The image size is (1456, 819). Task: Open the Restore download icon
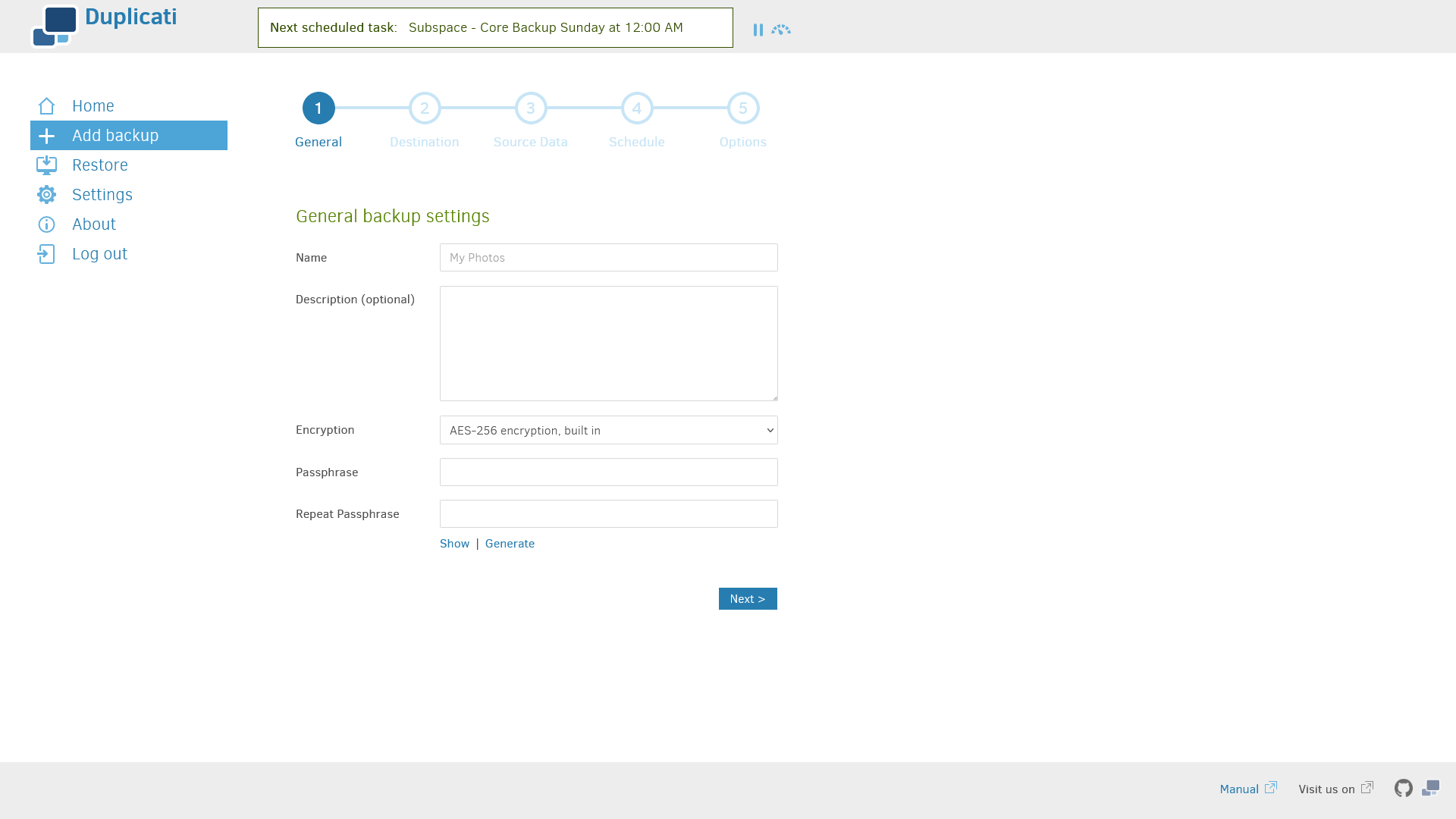(x=46, y=165)
